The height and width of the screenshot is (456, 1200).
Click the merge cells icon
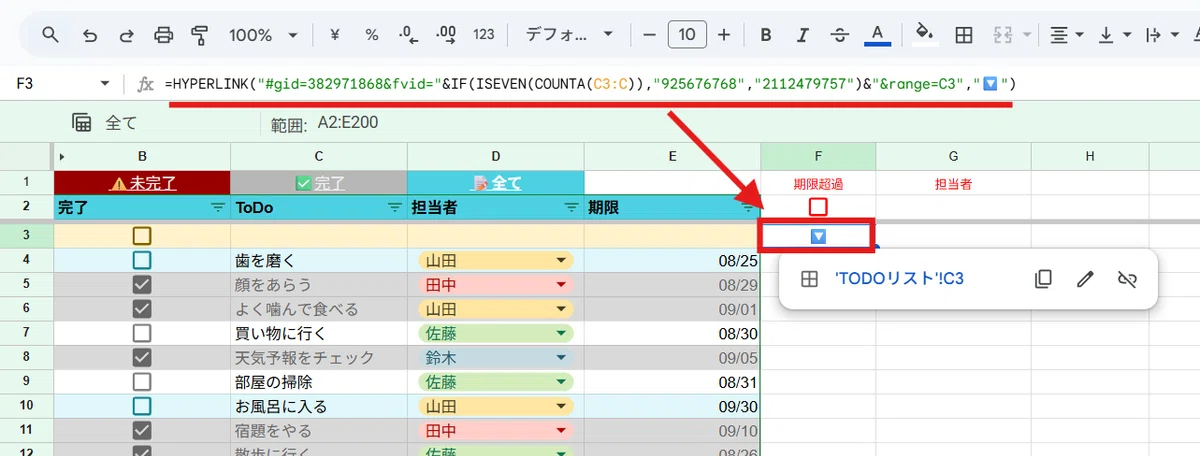tap(1004, 35)
